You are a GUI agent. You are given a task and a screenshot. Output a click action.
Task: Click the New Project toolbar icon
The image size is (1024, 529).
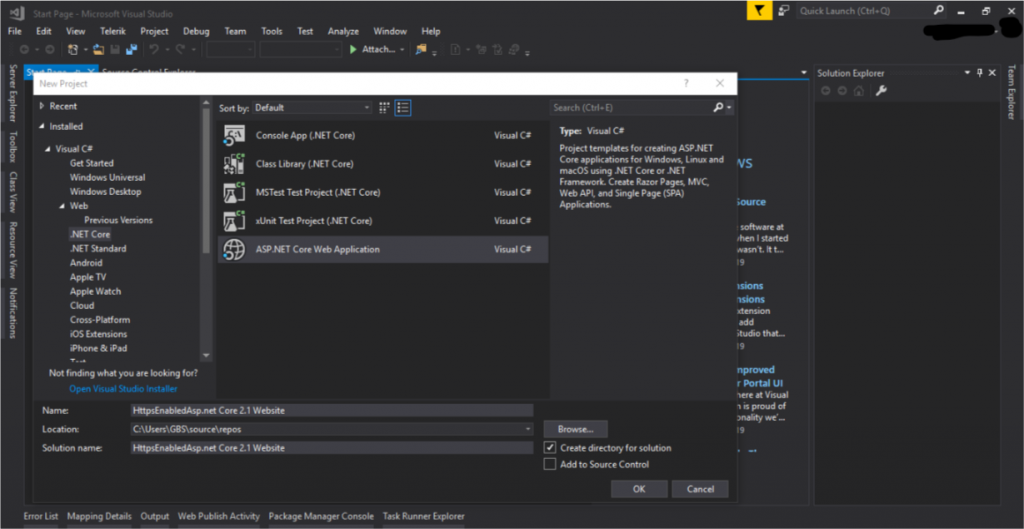pyautogui.click(x=73, y=49)
